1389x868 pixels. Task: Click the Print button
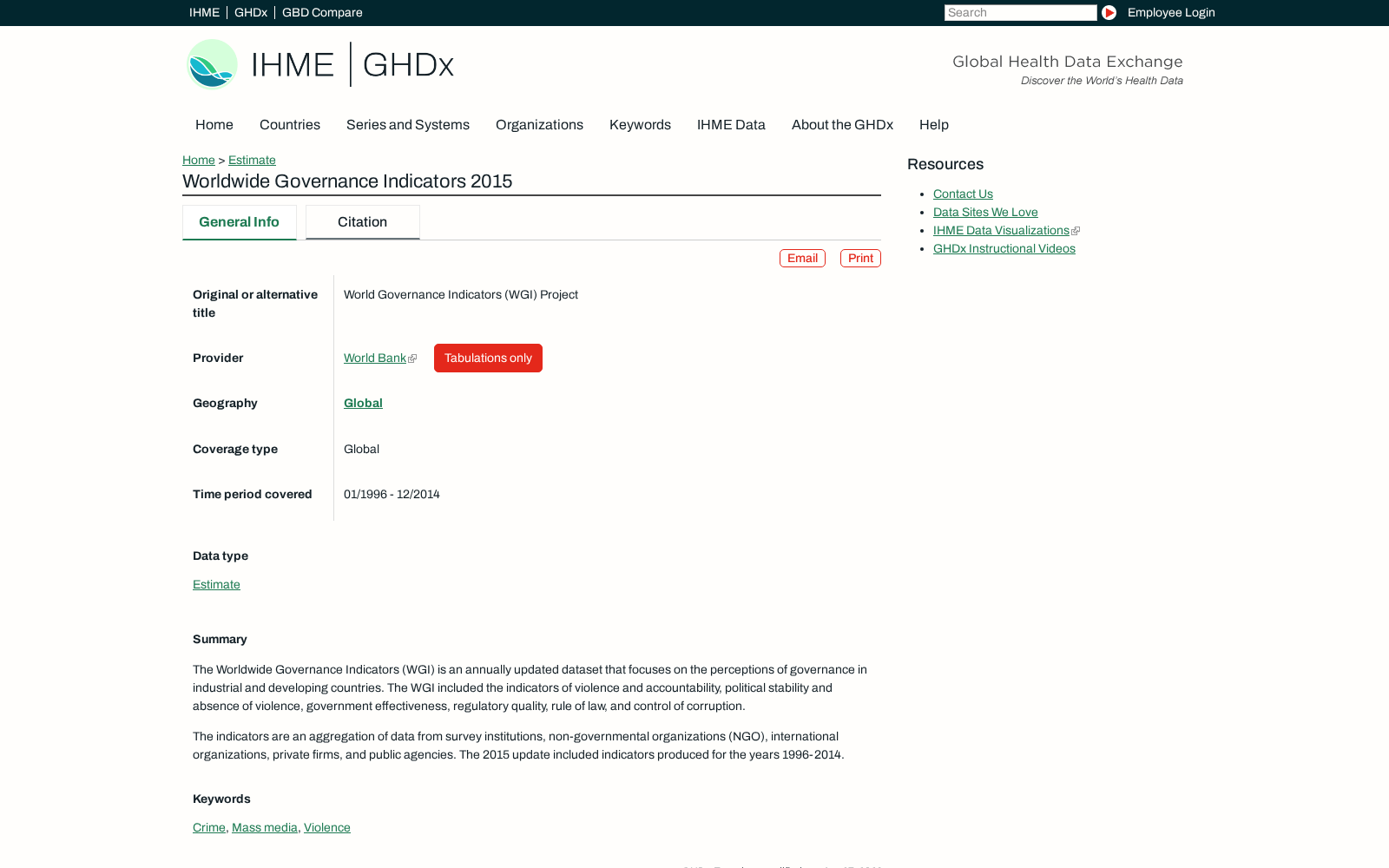coord(860,259)
